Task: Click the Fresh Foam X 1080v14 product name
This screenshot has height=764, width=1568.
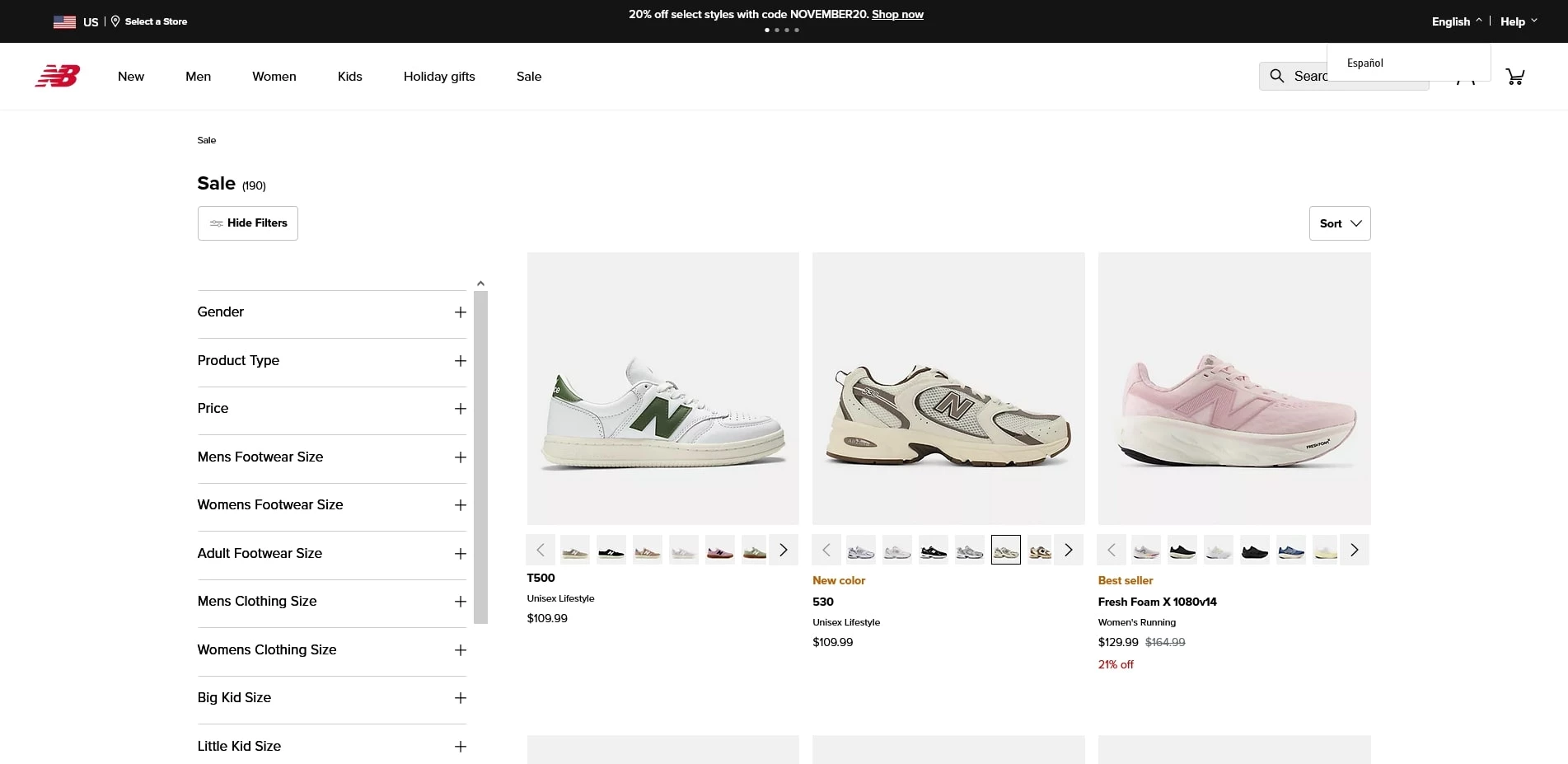Action: [x=1157, y=602]
